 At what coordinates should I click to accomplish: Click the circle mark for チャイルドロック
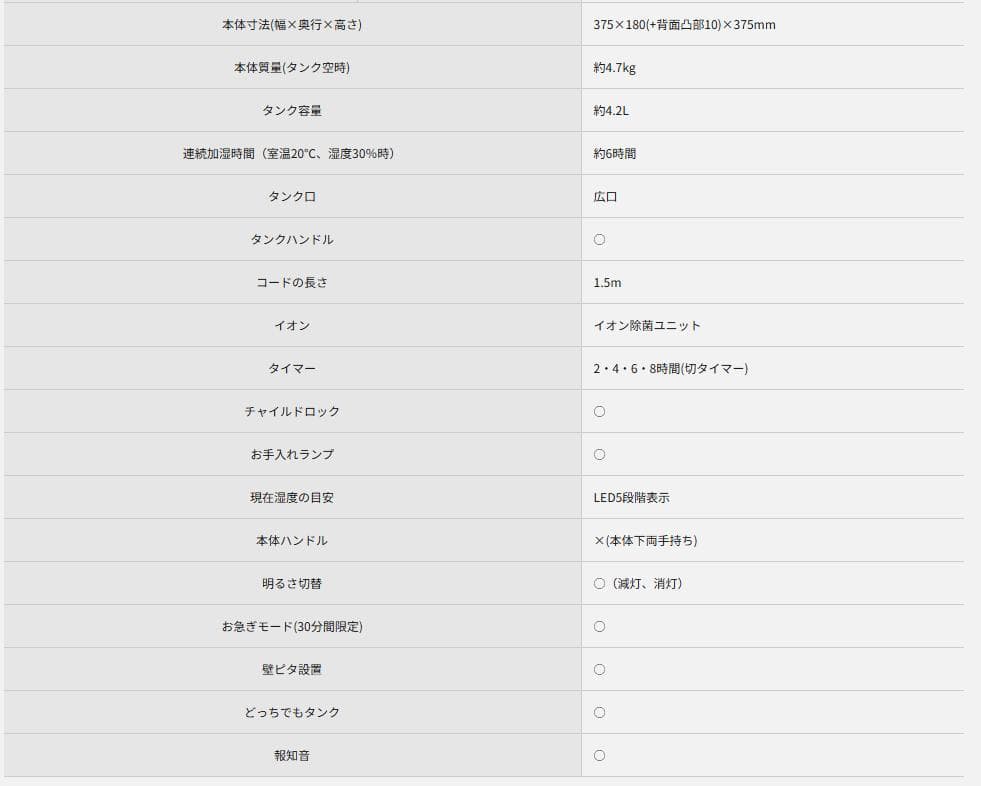599,412
